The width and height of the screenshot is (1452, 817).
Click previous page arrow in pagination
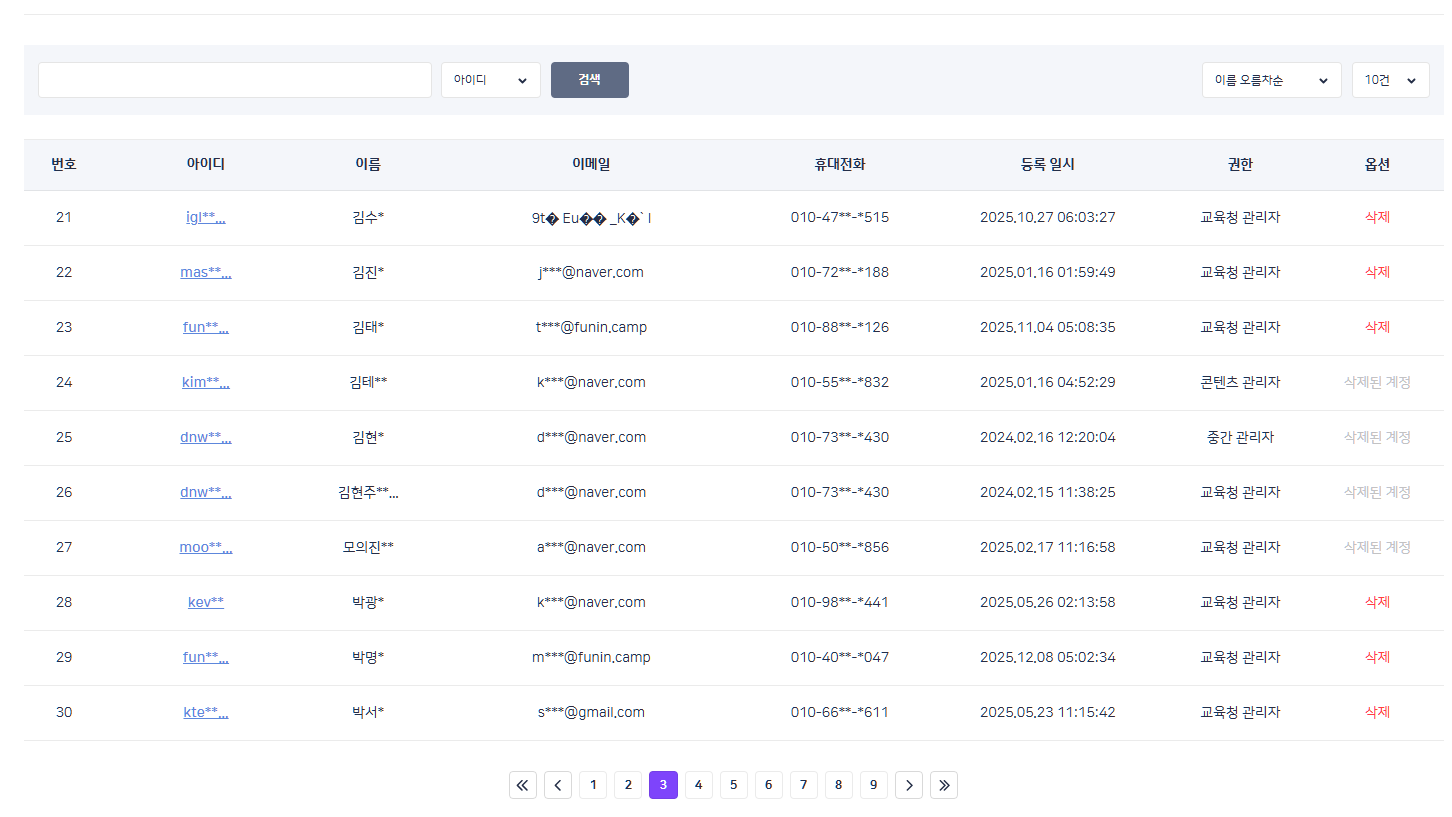point(558,785)
